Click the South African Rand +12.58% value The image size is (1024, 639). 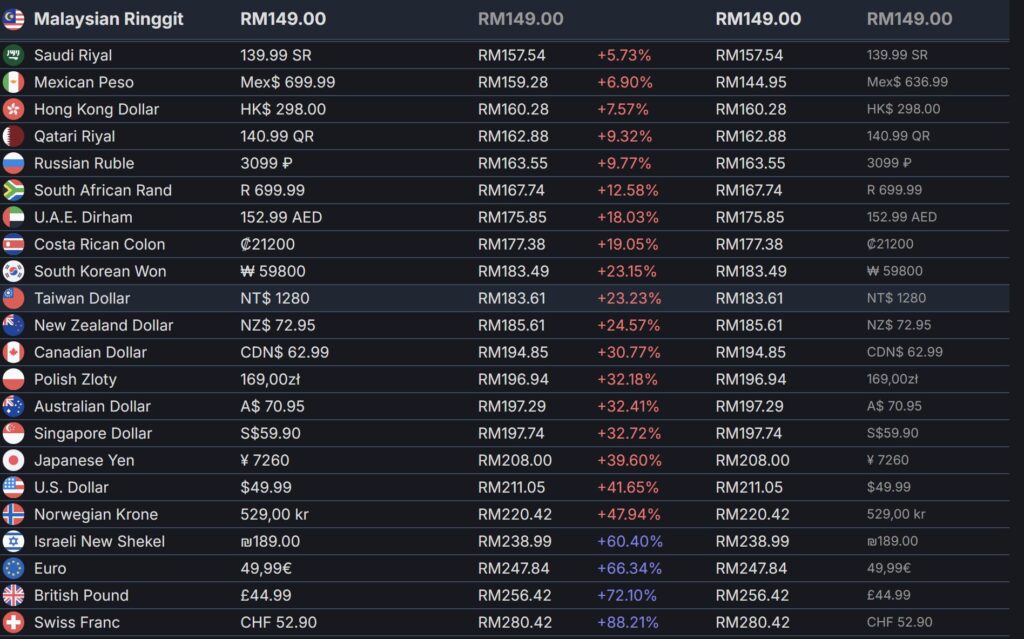[628, 190]
